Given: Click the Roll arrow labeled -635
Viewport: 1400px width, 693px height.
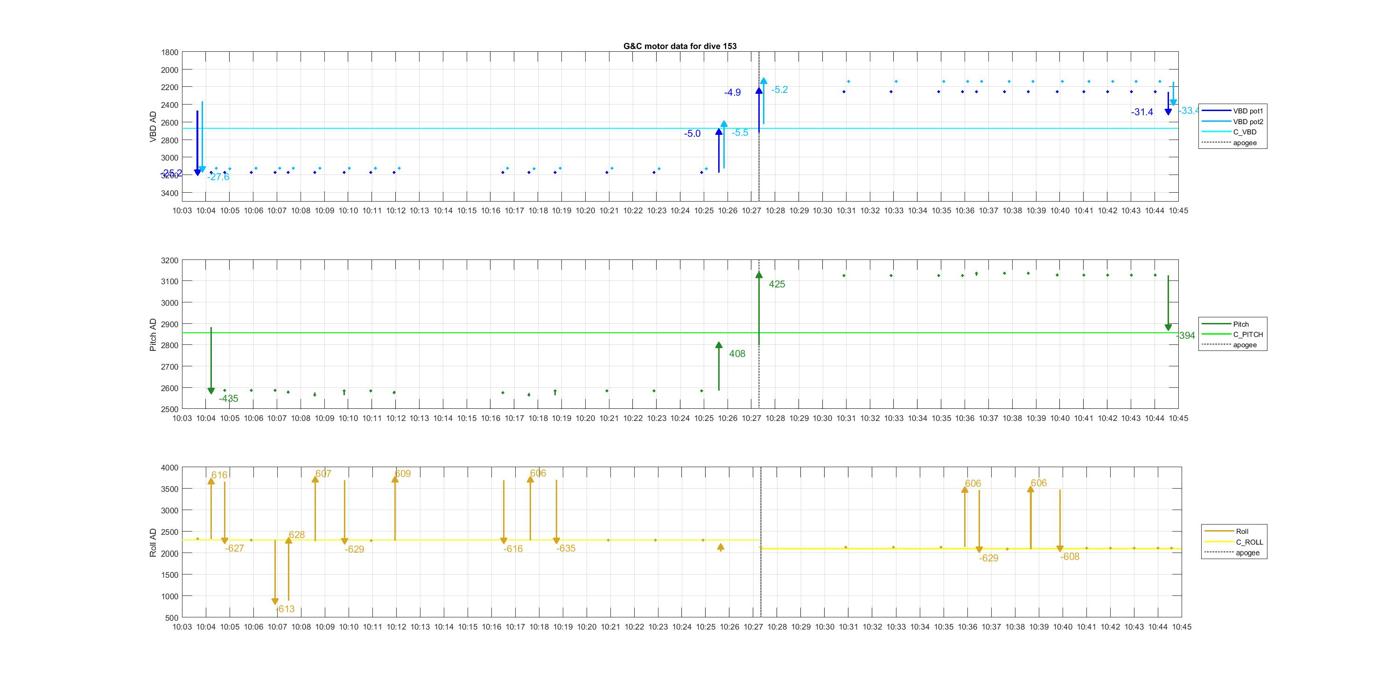Looking at the screenshot, I should 557,512.
